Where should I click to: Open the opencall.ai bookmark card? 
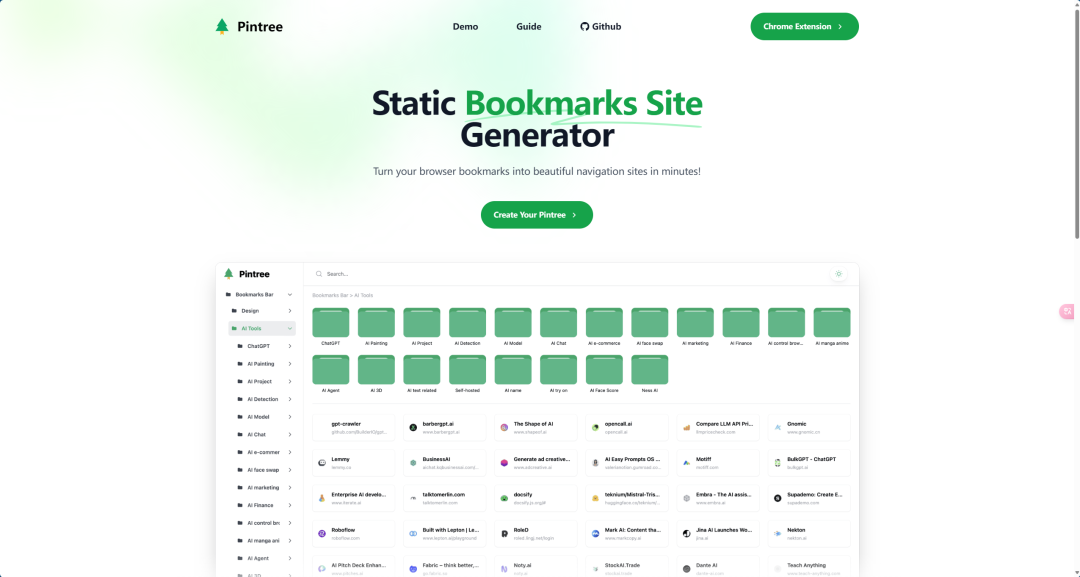[x=627, y=428]
